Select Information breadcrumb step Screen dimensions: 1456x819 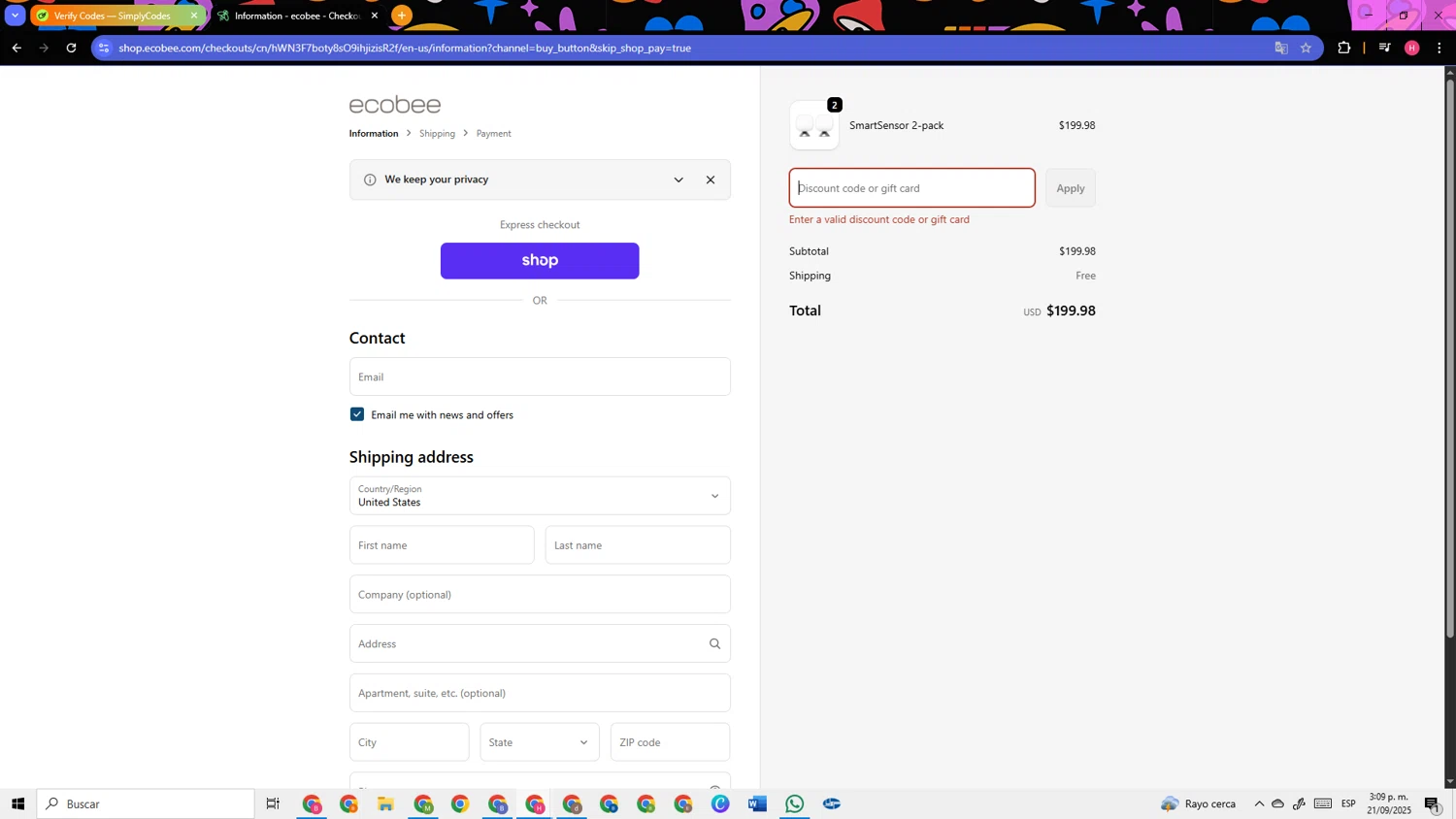374,133
